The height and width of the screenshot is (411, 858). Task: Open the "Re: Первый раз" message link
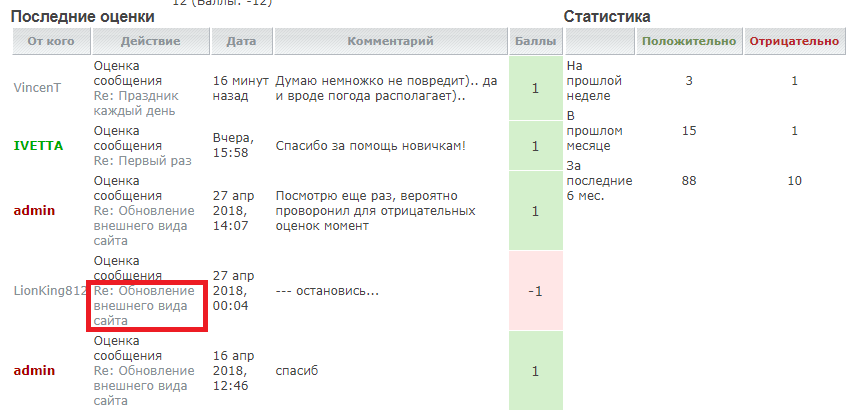[x=142, y=160]
